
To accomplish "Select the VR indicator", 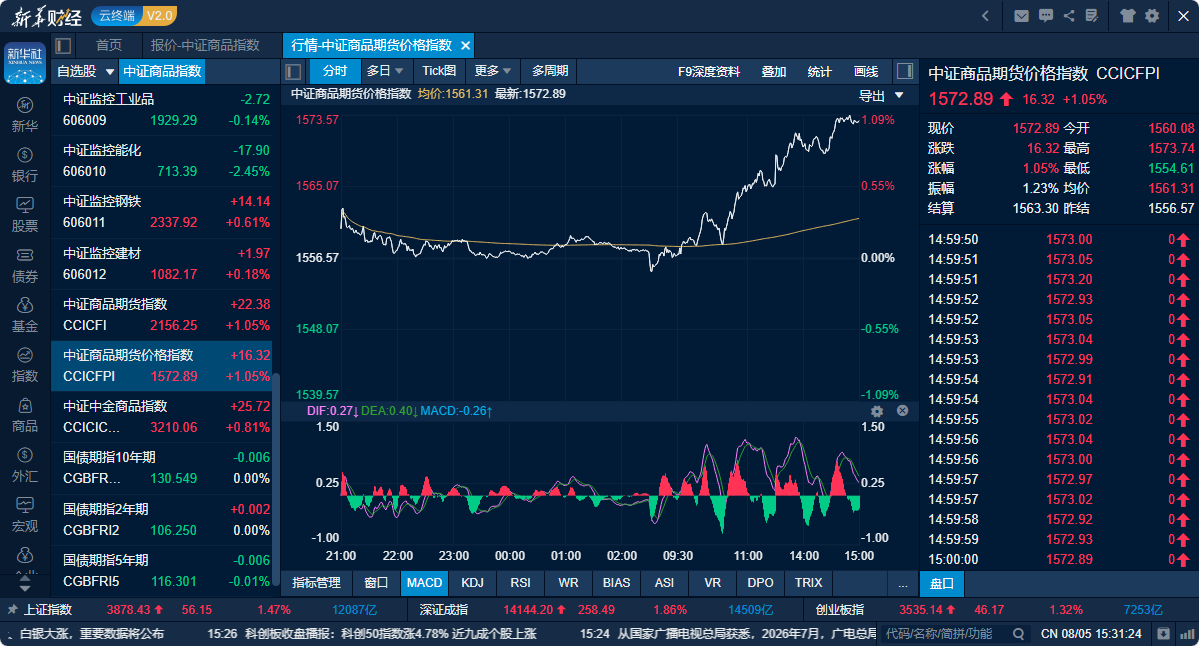I will click(x=712, y=583).
